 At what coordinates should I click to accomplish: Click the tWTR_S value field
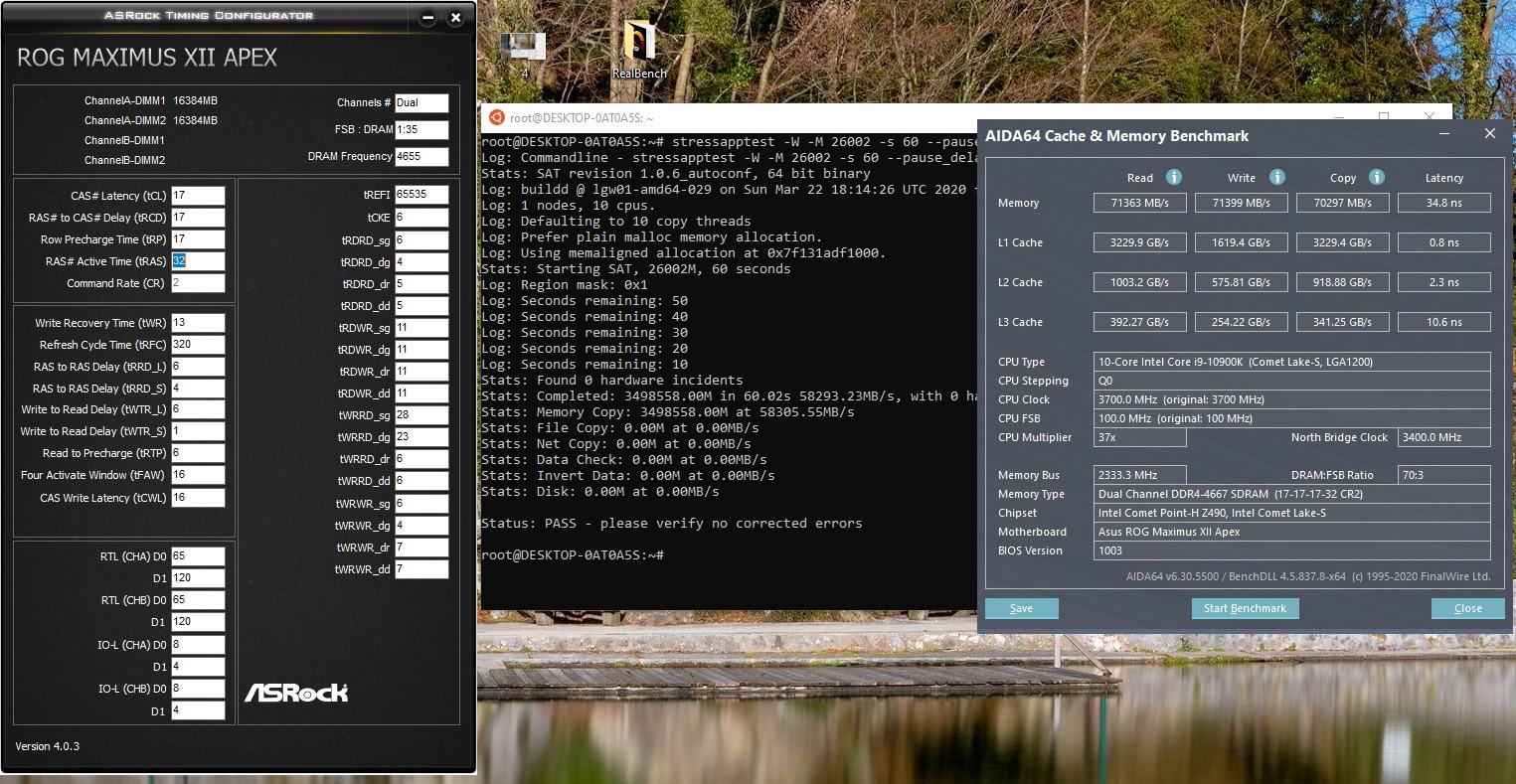tap(198, 431)
